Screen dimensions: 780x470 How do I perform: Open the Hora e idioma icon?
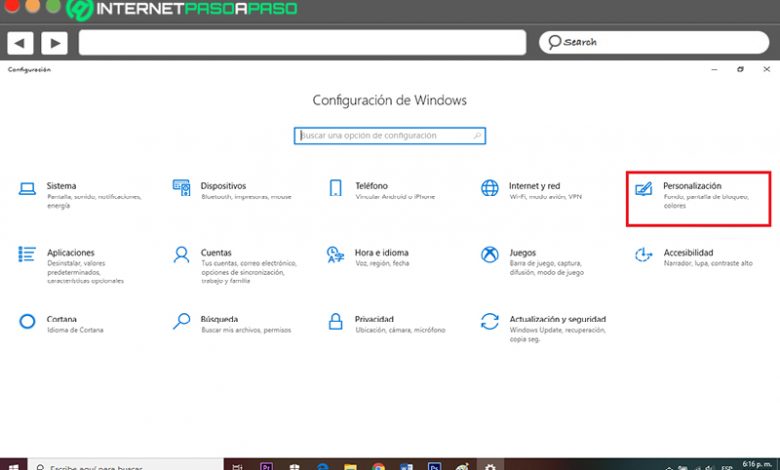coord(335,254)
